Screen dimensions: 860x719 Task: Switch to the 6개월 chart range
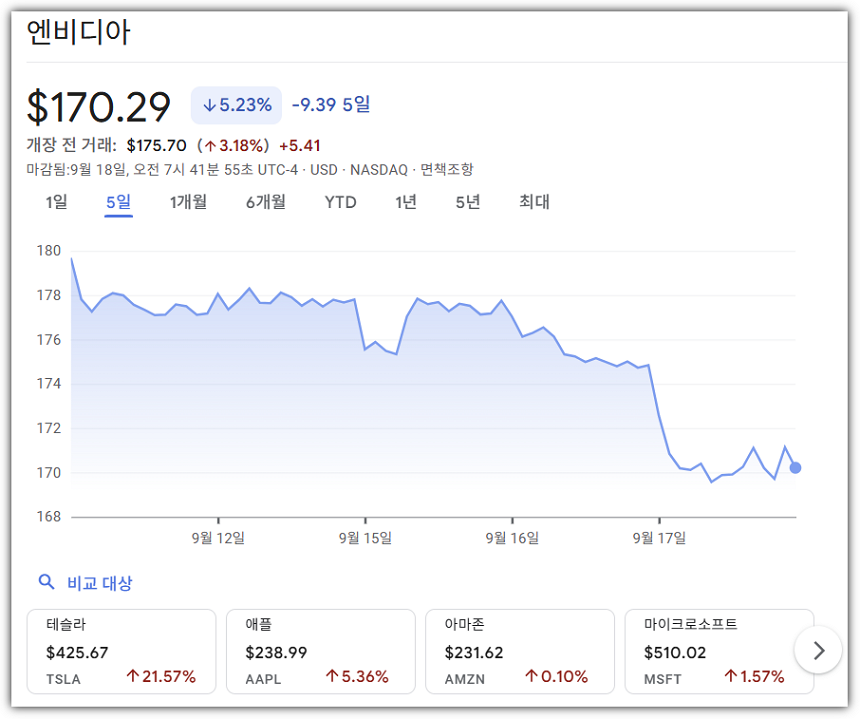265,202
